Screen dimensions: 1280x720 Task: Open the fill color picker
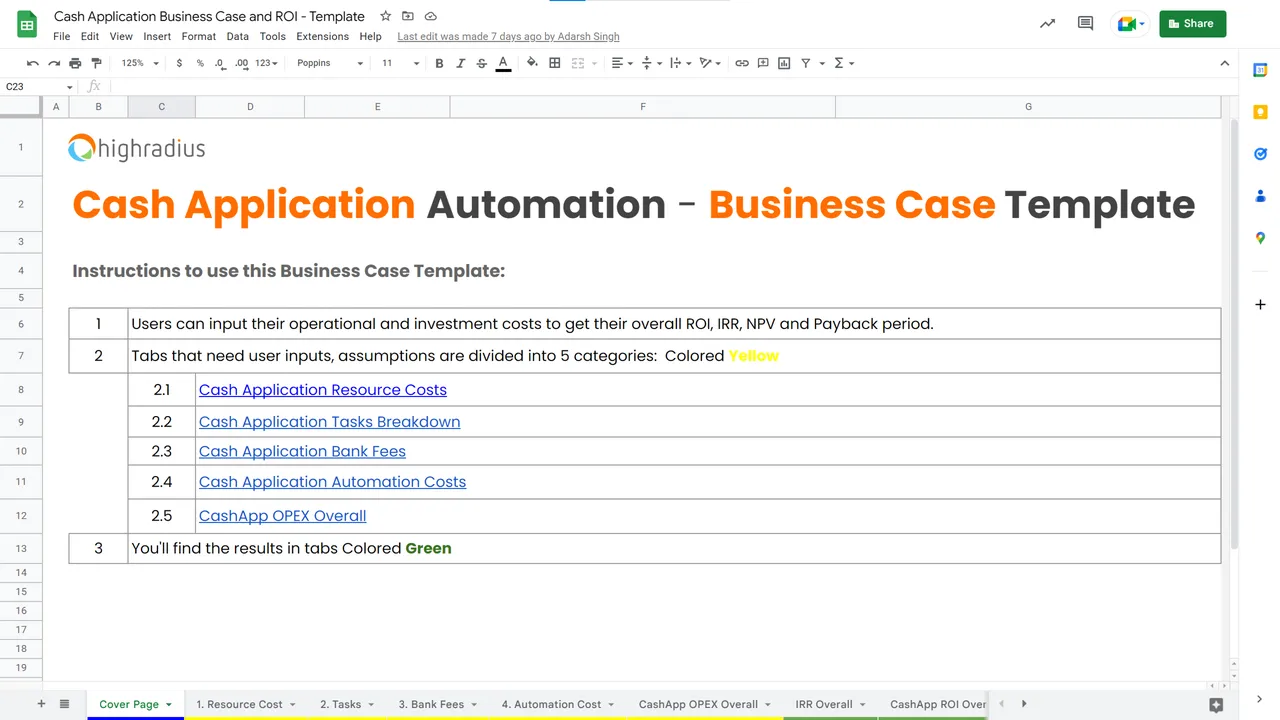pos(532,63)
